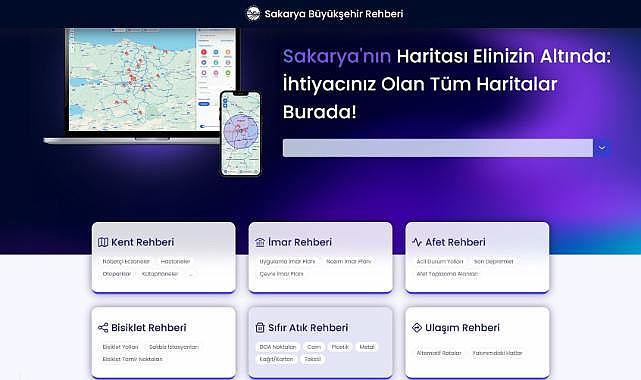Viewport: 641px width, 380px height.
Task: Open the Afet Rehberi guide
Action: tap(477, 257)
